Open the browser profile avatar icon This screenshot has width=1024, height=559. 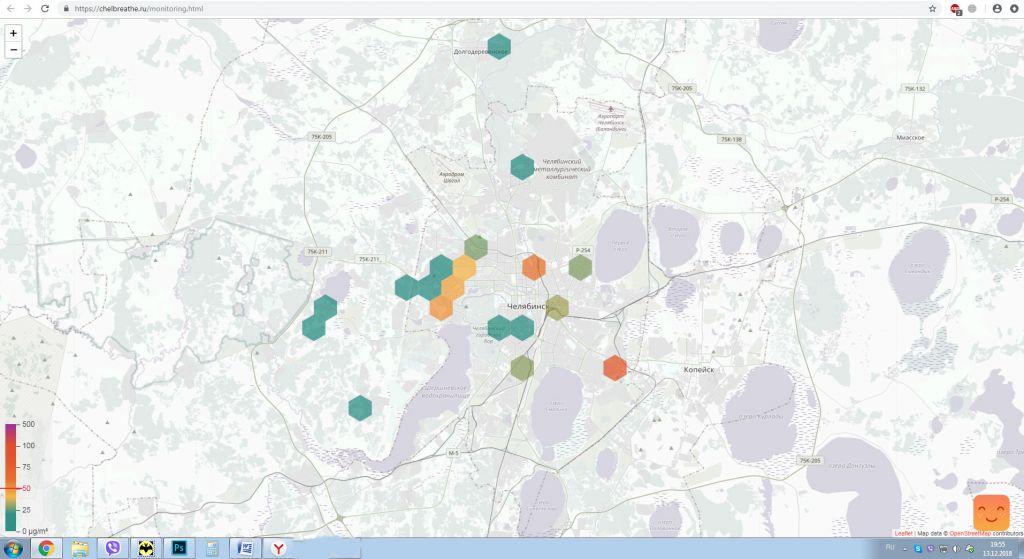[x=997, y=8]
